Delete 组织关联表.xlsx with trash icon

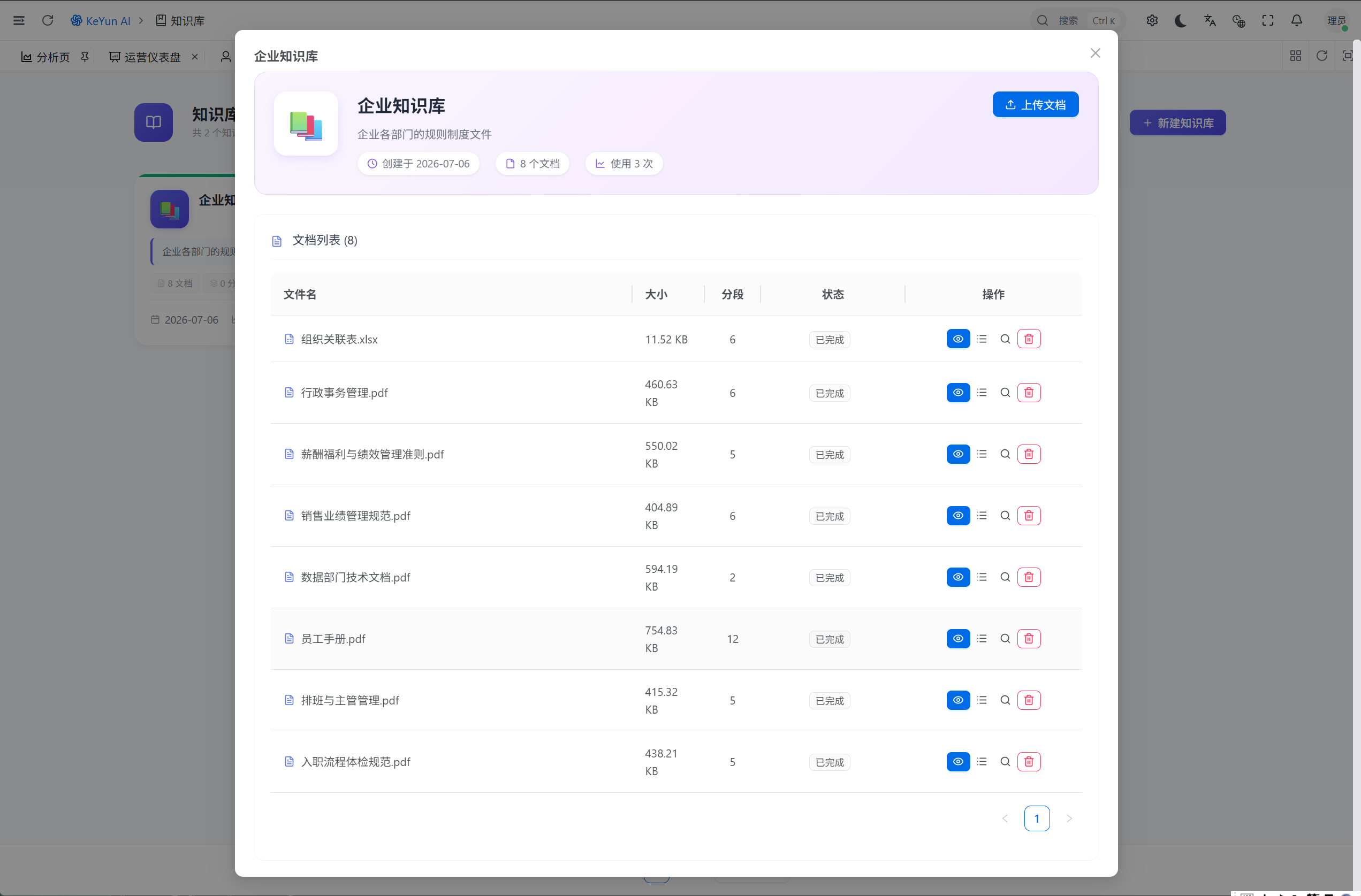pos(1029,339)
